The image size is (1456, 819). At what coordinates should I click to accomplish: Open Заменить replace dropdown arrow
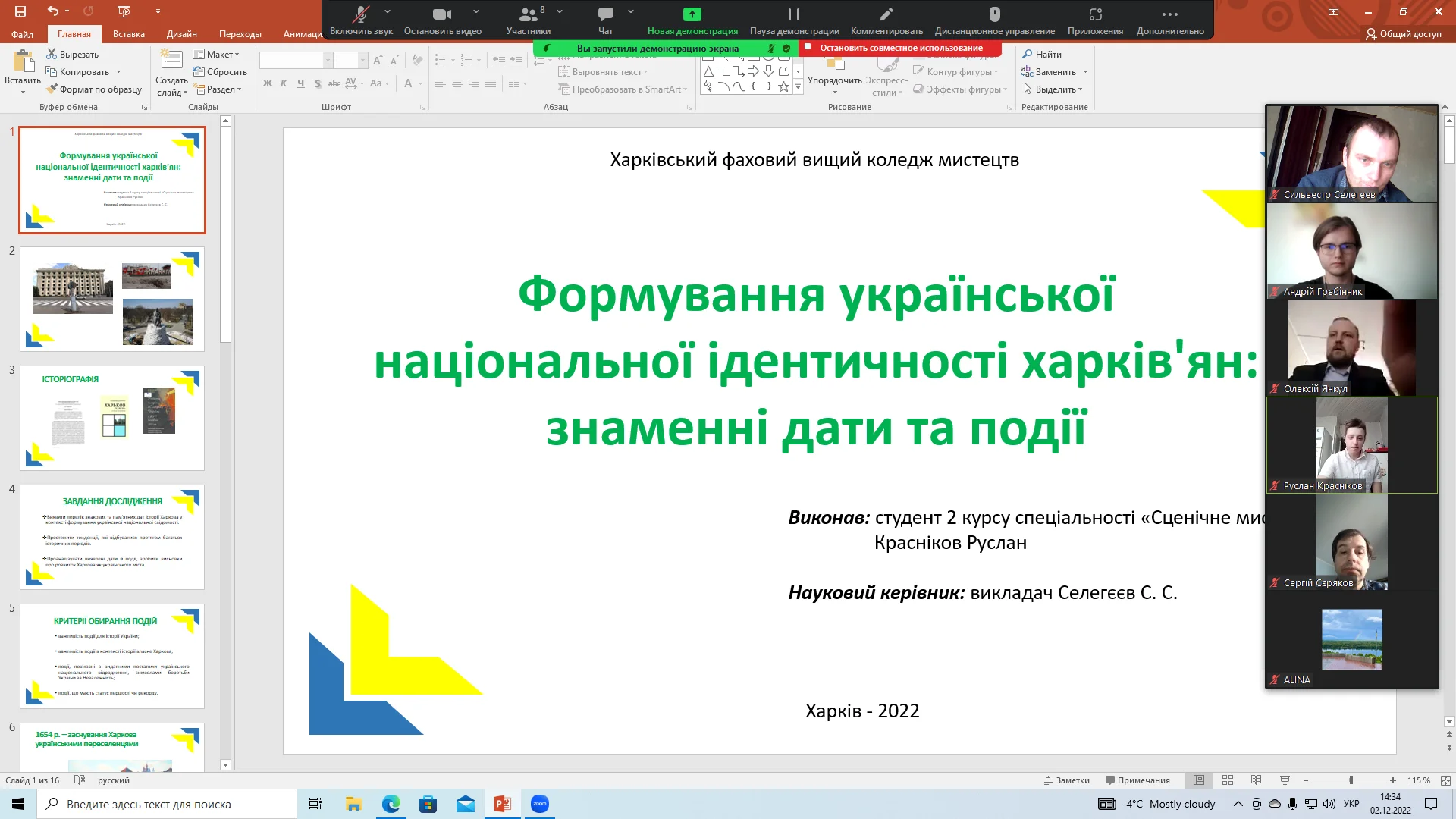[x=1085, y=72]
